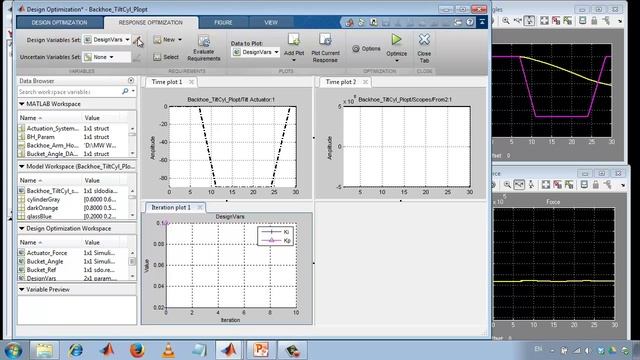Open help from the question mark icon
The width and height of the screenshot is (640, 360).
(x=470, y=22)
